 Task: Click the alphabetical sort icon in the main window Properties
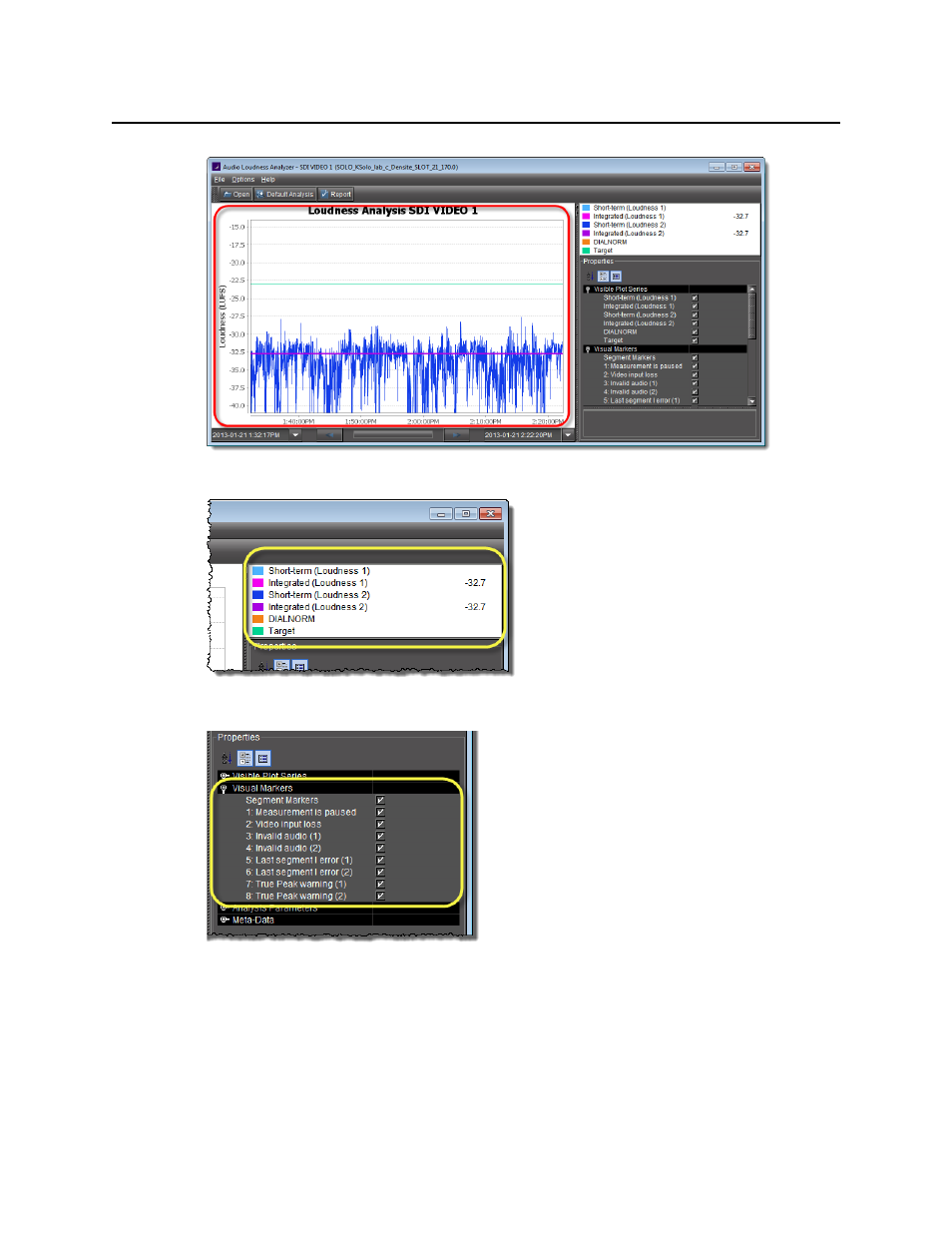590,277
